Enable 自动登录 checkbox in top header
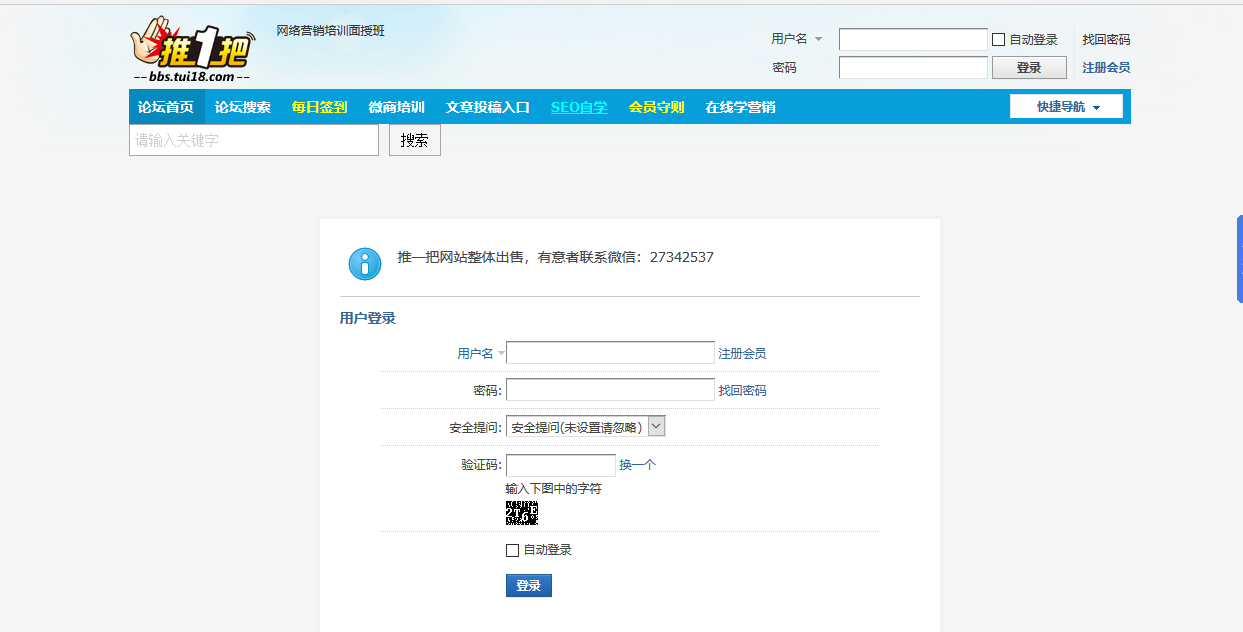Screen dimensions: 1243x632 click(998, 40)
